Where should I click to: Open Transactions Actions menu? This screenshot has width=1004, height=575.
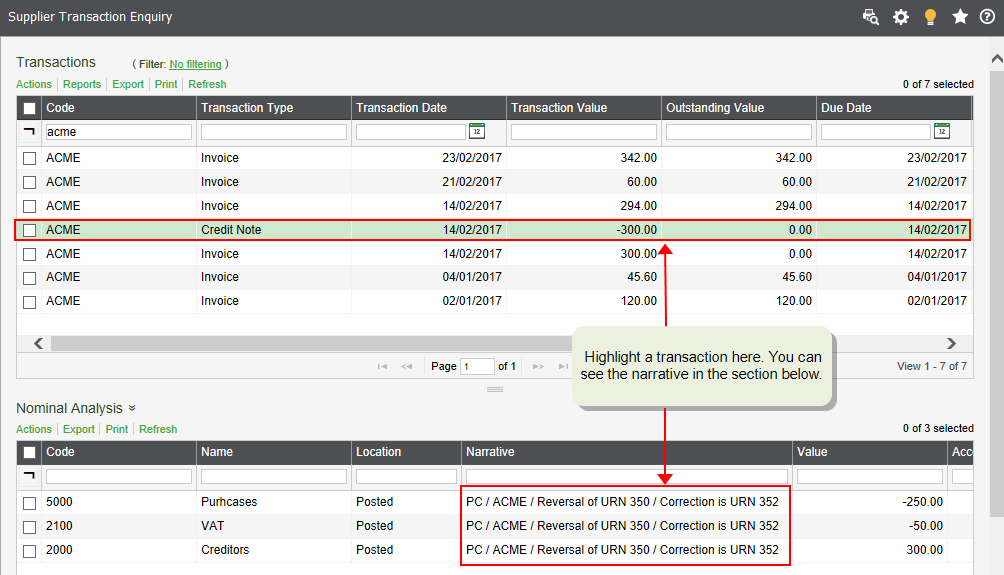[x=34, y=84]
